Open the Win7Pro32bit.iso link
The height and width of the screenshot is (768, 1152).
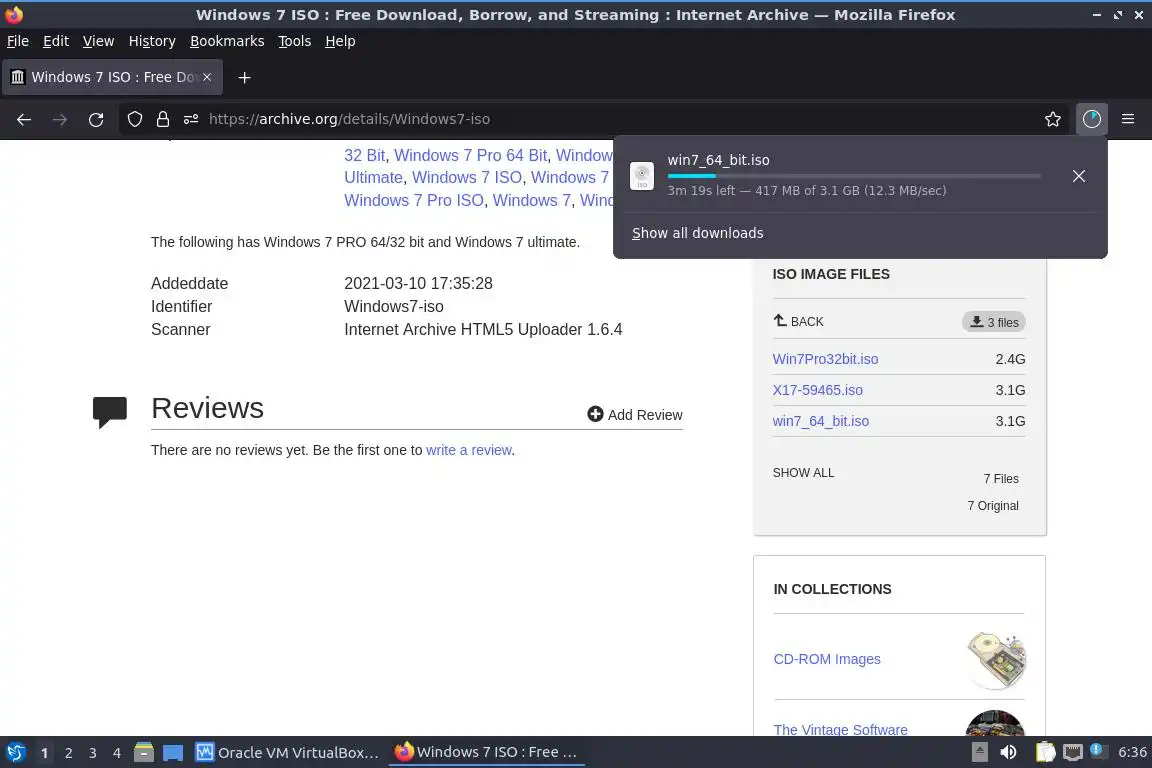825,359
